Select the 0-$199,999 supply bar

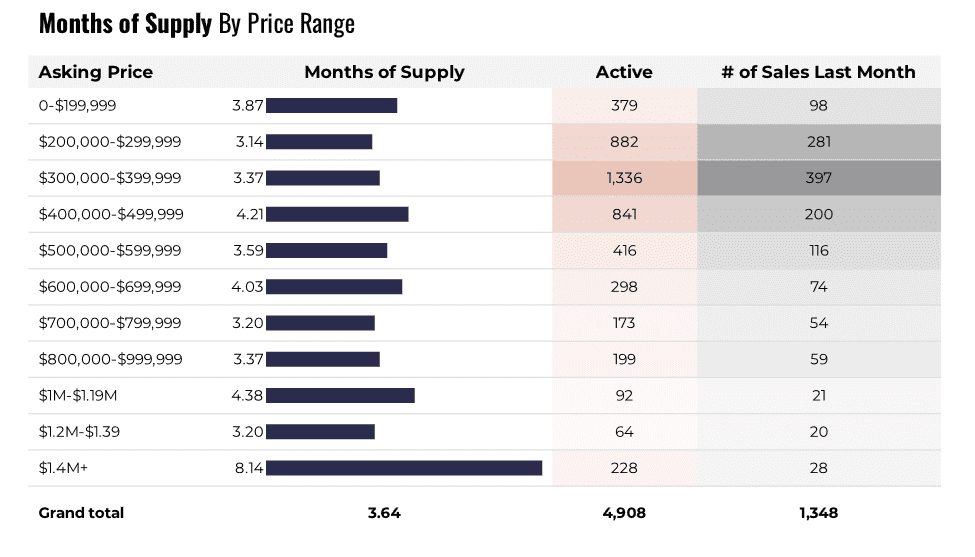coord(332,106)
